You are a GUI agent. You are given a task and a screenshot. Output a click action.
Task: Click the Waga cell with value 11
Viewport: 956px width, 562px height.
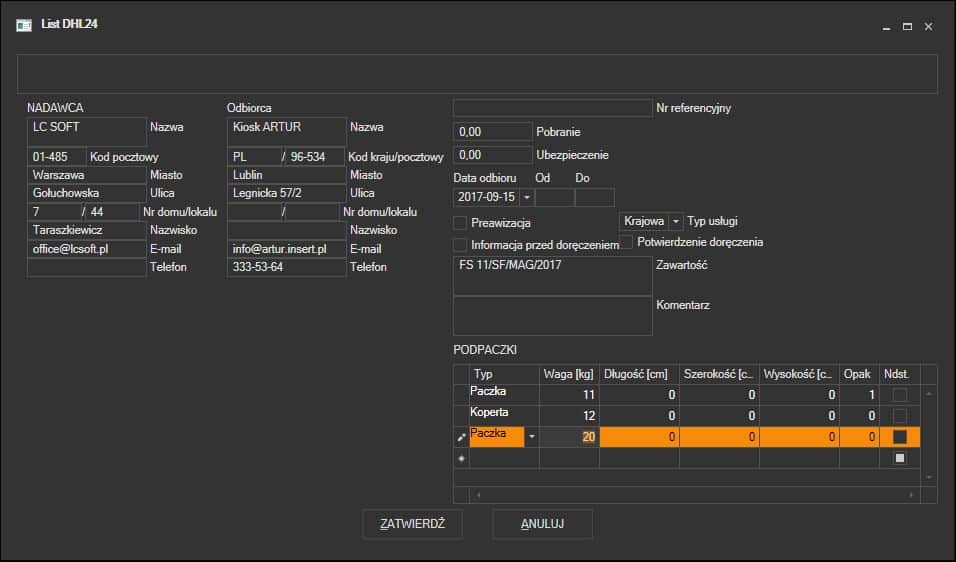(x=569, y=395)
